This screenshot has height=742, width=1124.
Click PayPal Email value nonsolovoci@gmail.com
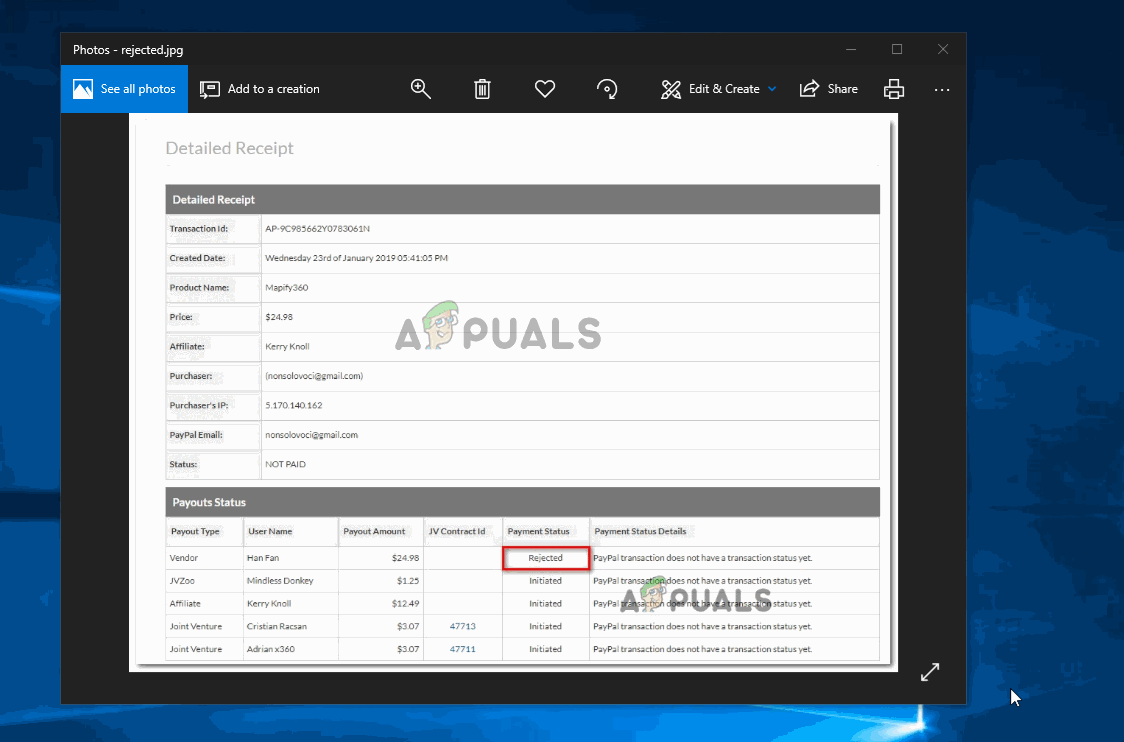point(311,434)
